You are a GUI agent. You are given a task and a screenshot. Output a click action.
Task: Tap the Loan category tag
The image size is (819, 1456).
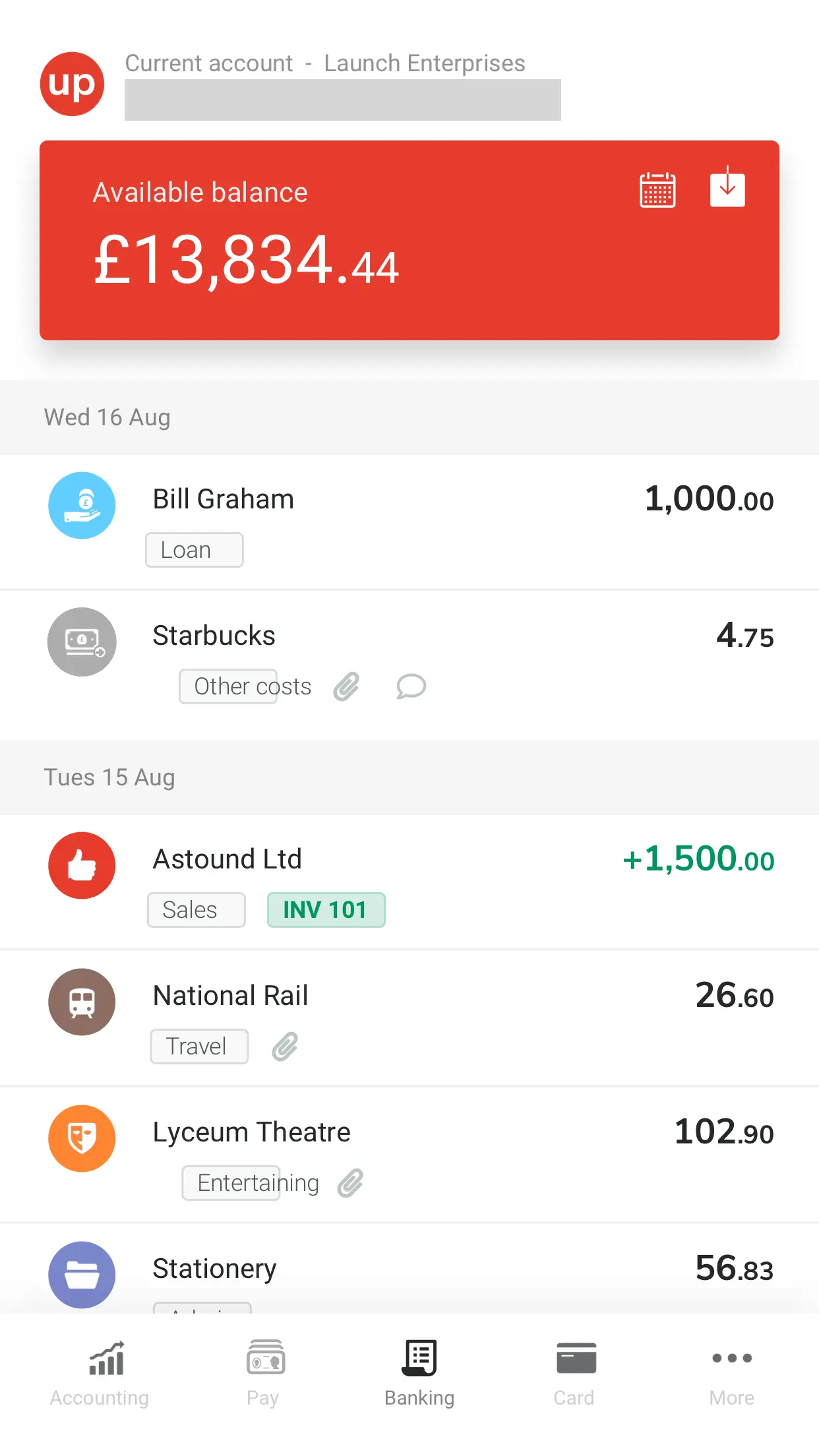tap(194, 550)
